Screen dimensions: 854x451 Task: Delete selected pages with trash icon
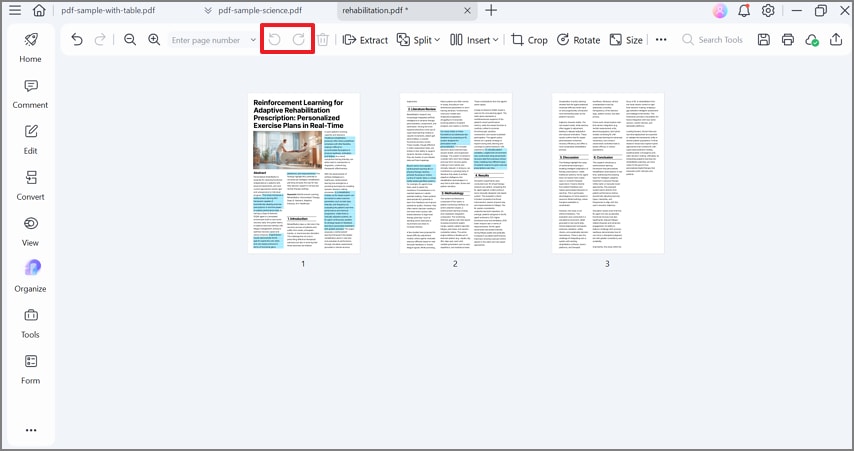coord(323,40)
